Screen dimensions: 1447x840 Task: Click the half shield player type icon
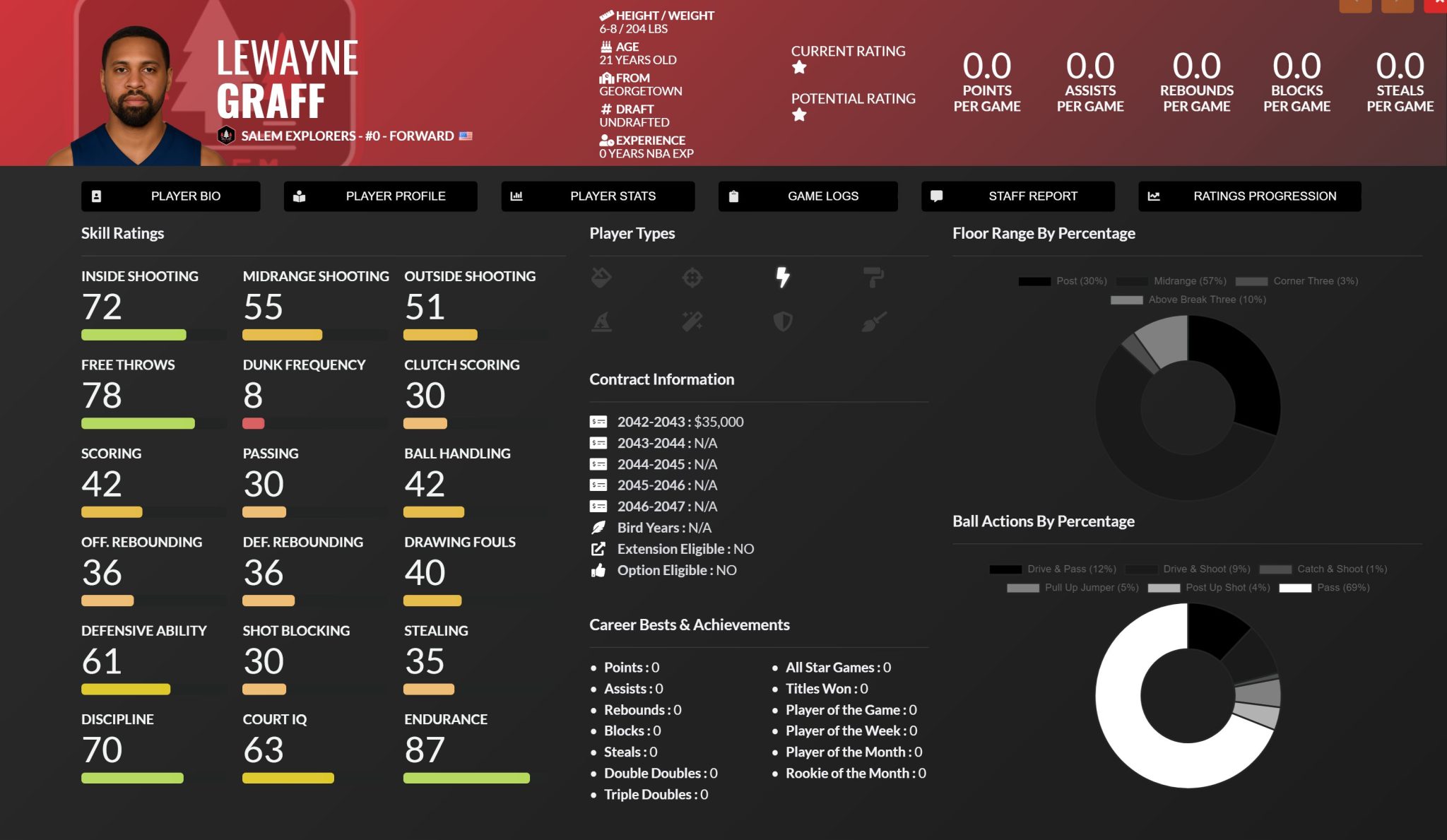pos(782,322)
